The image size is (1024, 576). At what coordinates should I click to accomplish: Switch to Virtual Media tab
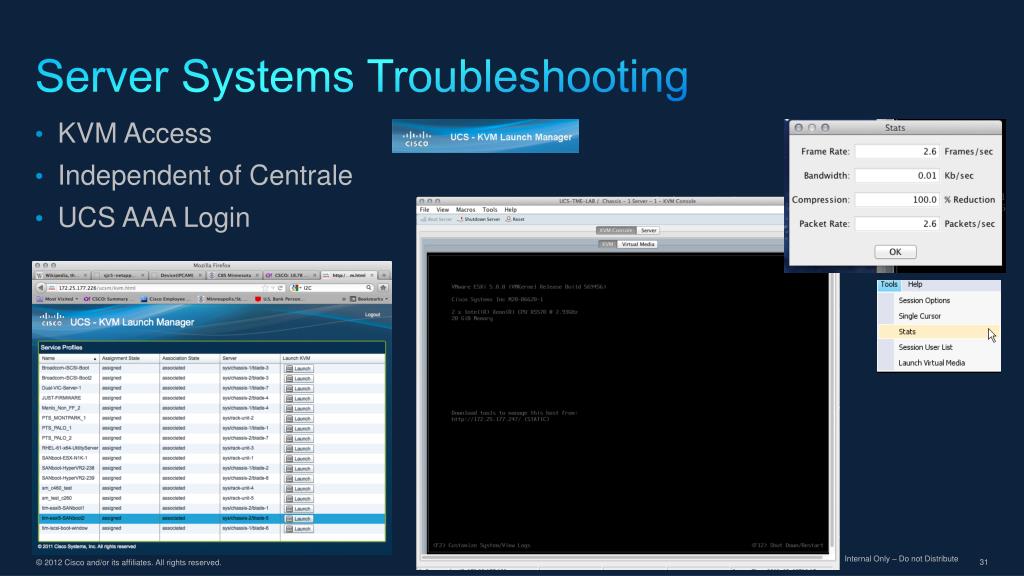click(x=638, y=244)
